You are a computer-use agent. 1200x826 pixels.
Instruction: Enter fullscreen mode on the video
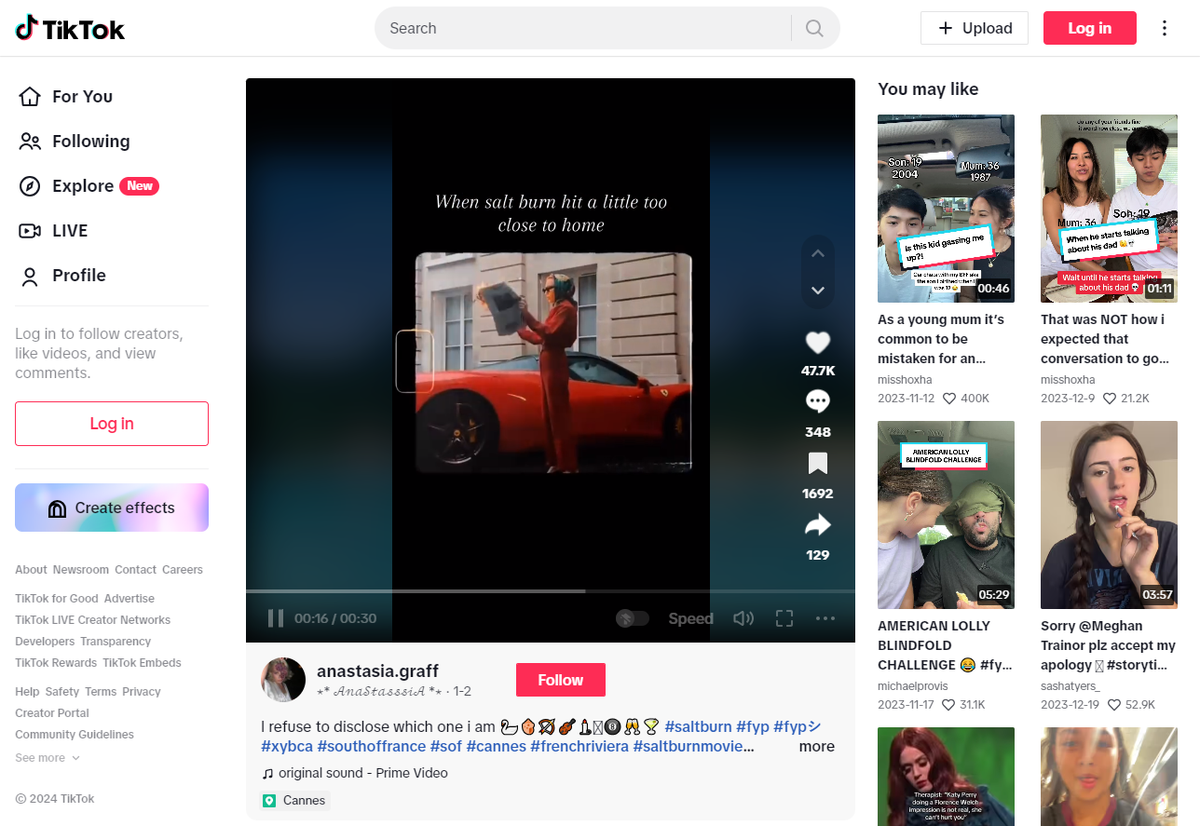click(x=784, y=619)
